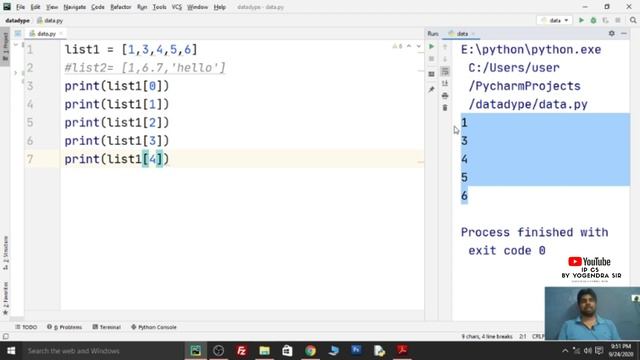The image size is (640, 360).
Task: Open Run panel settings gear
Action: point(611,33)
